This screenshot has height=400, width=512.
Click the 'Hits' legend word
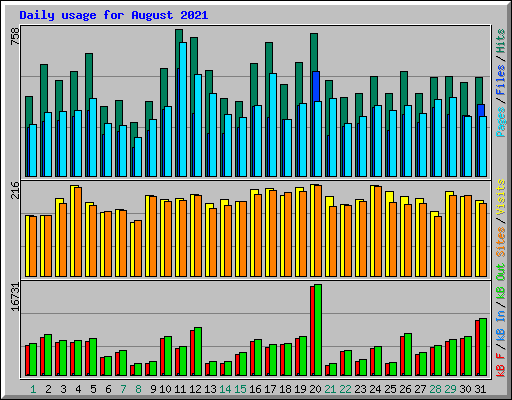pos(501,41)
